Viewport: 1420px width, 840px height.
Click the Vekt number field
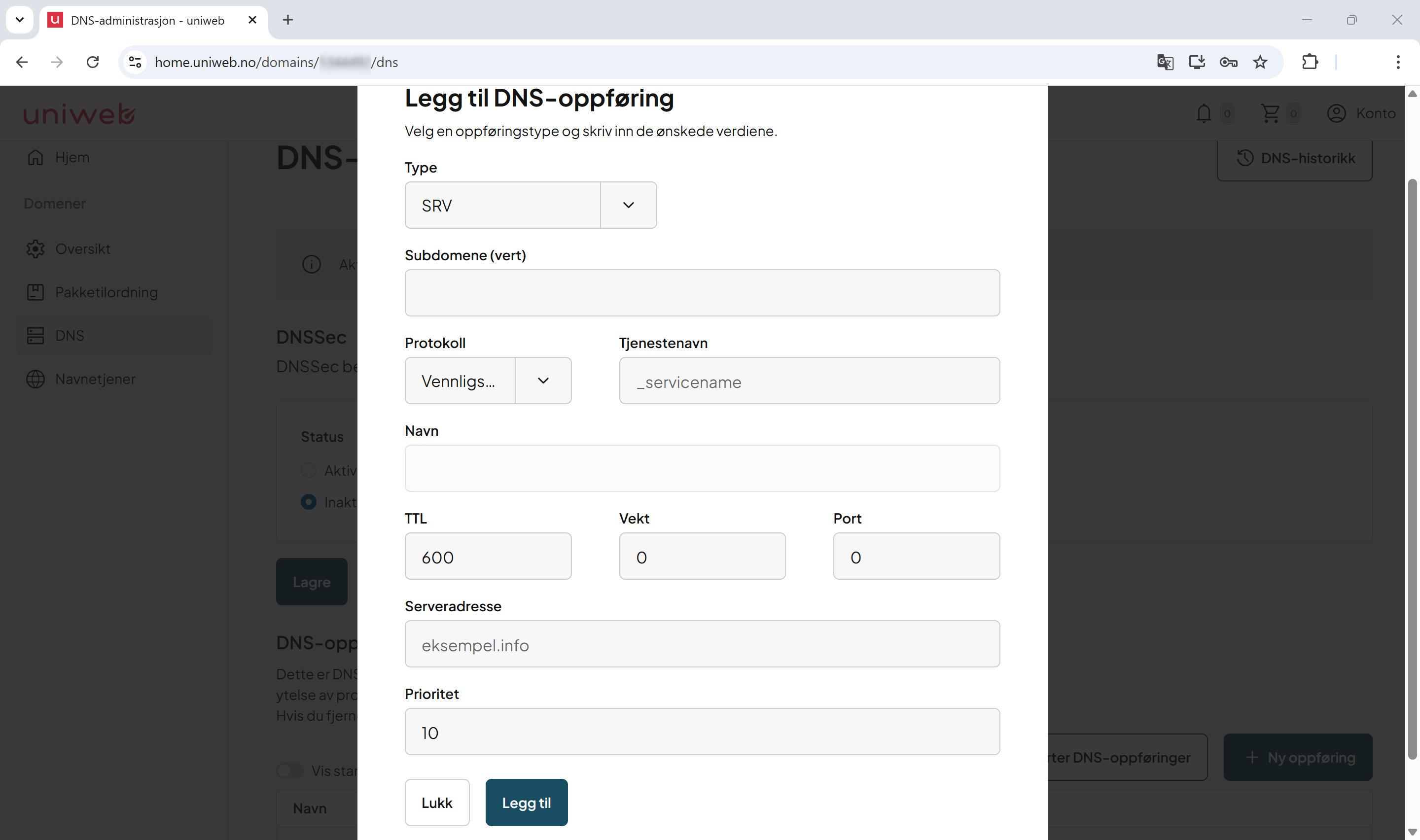(x=702, y=556)
